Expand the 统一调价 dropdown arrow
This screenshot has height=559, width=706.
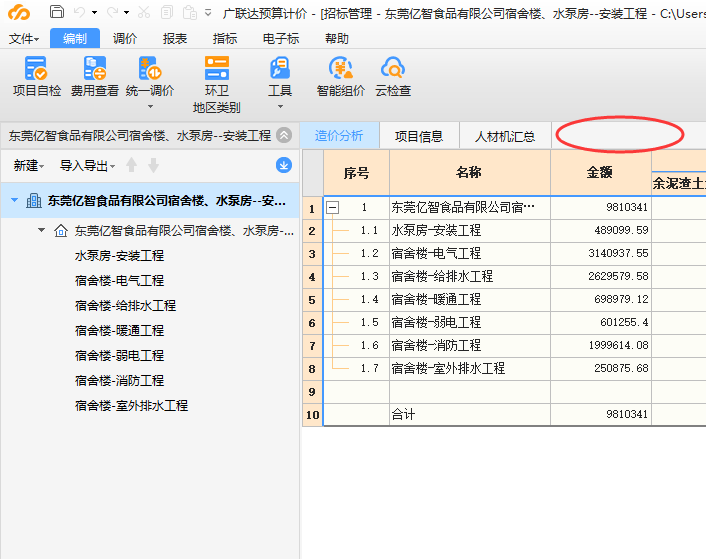coord(150,107)
